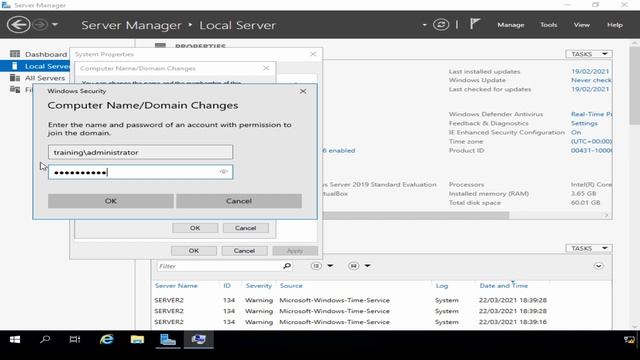Click Windows Defender Real-Time link
This screenshot has width=640, height=360.
tap(591, 114)
